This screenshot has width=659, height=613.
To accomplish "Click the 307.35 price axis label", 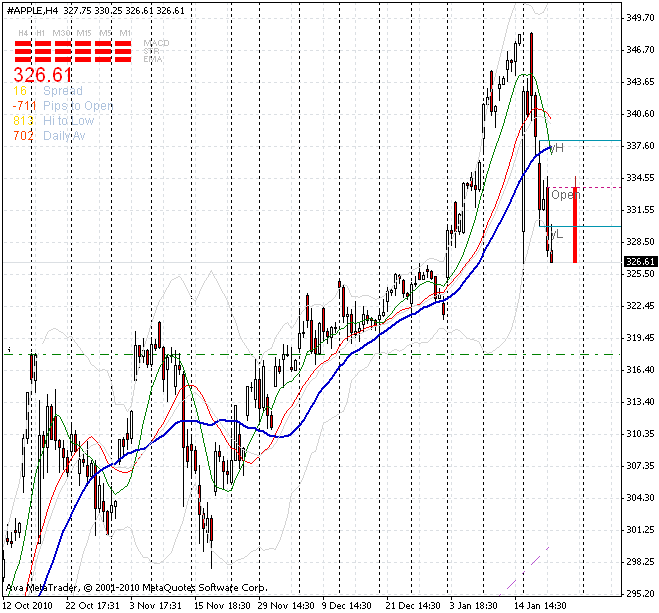I will [640, 466].
